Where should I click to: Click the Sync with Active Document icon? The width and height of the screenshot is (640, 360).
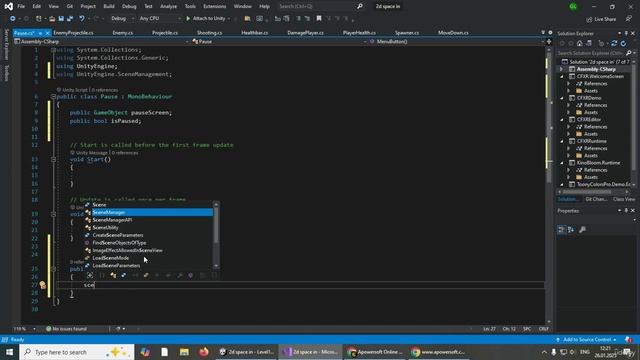[x=614, y=43]
